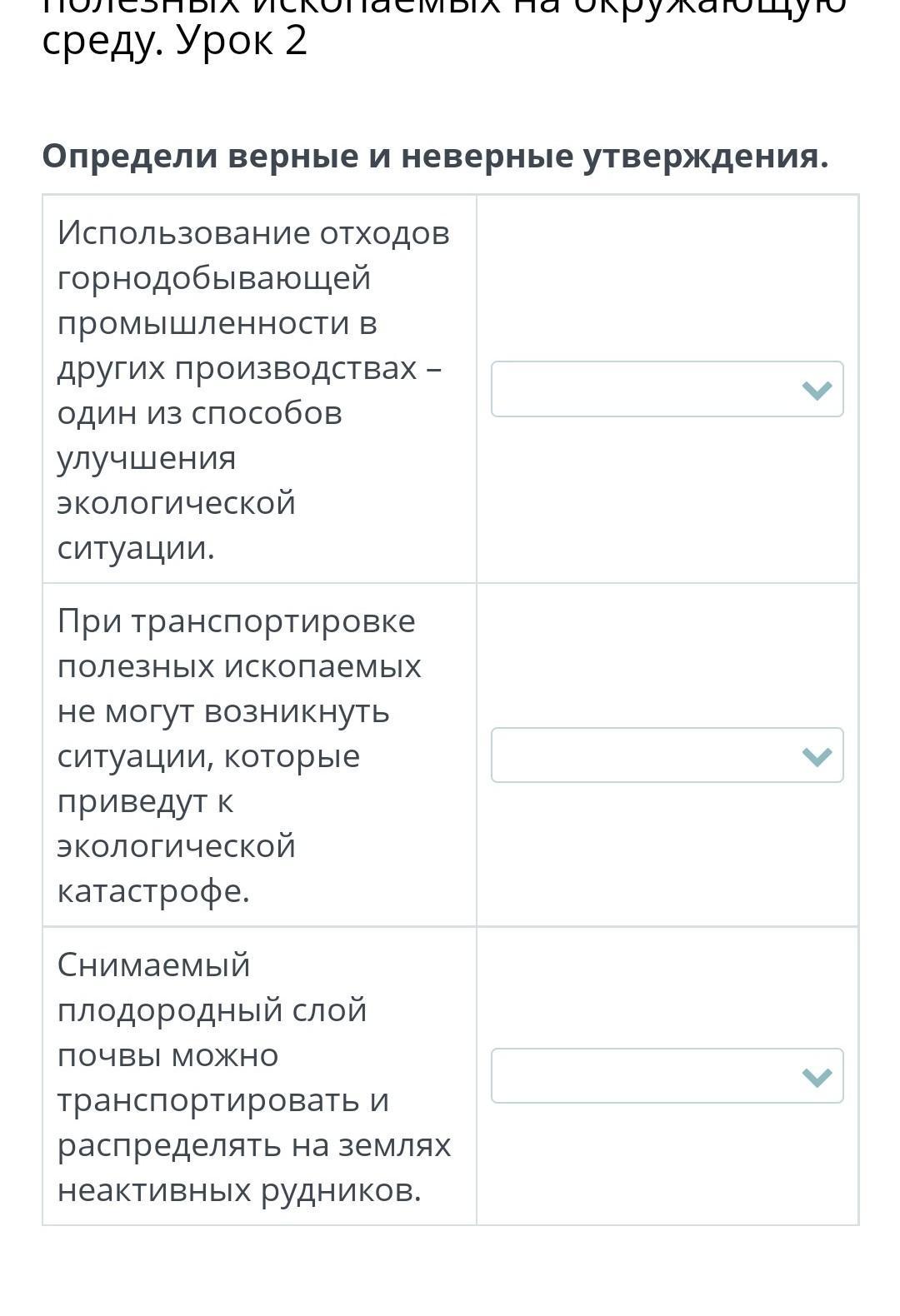Screen dimensions: 900x1316
Task: Click the word 'горнодобывающей' in the first statement
Action: tap(214, 277)
